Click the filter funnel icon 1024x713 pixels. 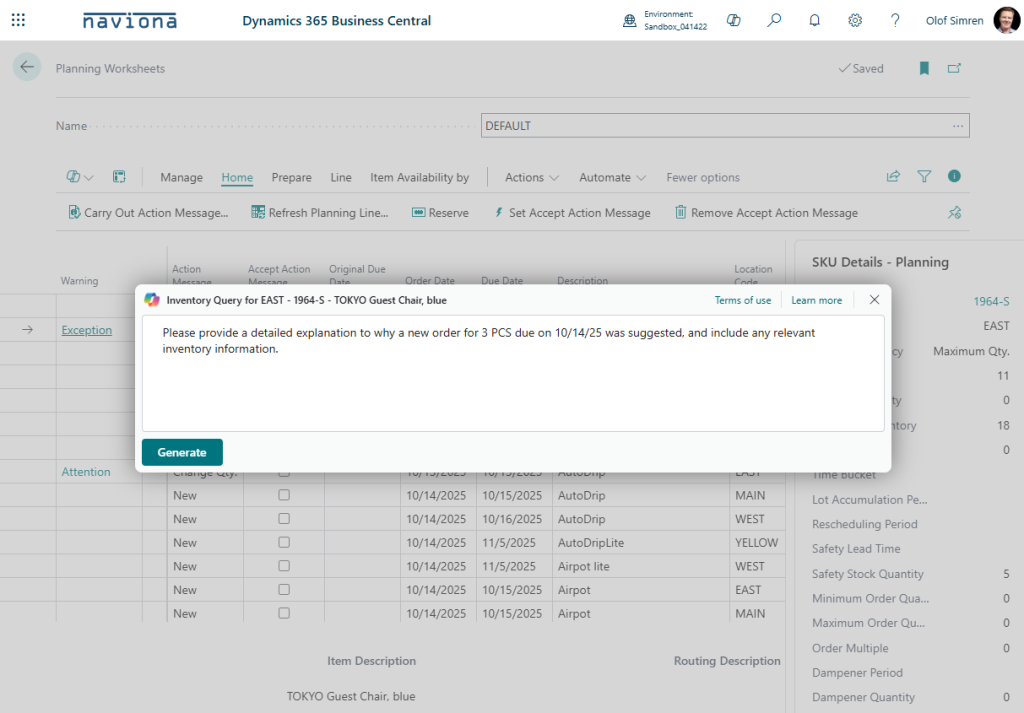[x=924, y=177]
